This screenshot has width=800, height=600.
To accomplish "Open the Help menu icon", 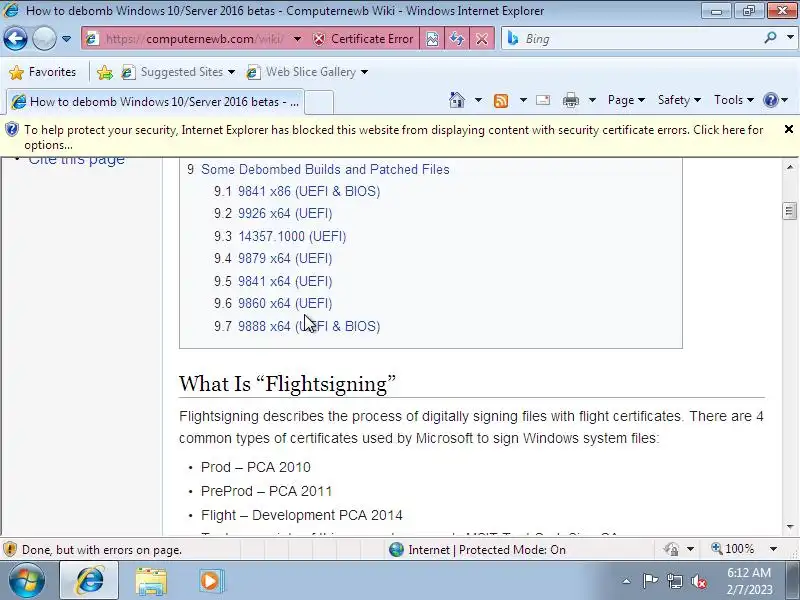I will (776, 100).
